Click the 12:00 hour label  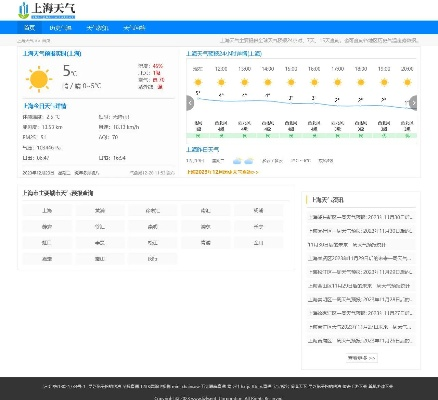(221, 69)
